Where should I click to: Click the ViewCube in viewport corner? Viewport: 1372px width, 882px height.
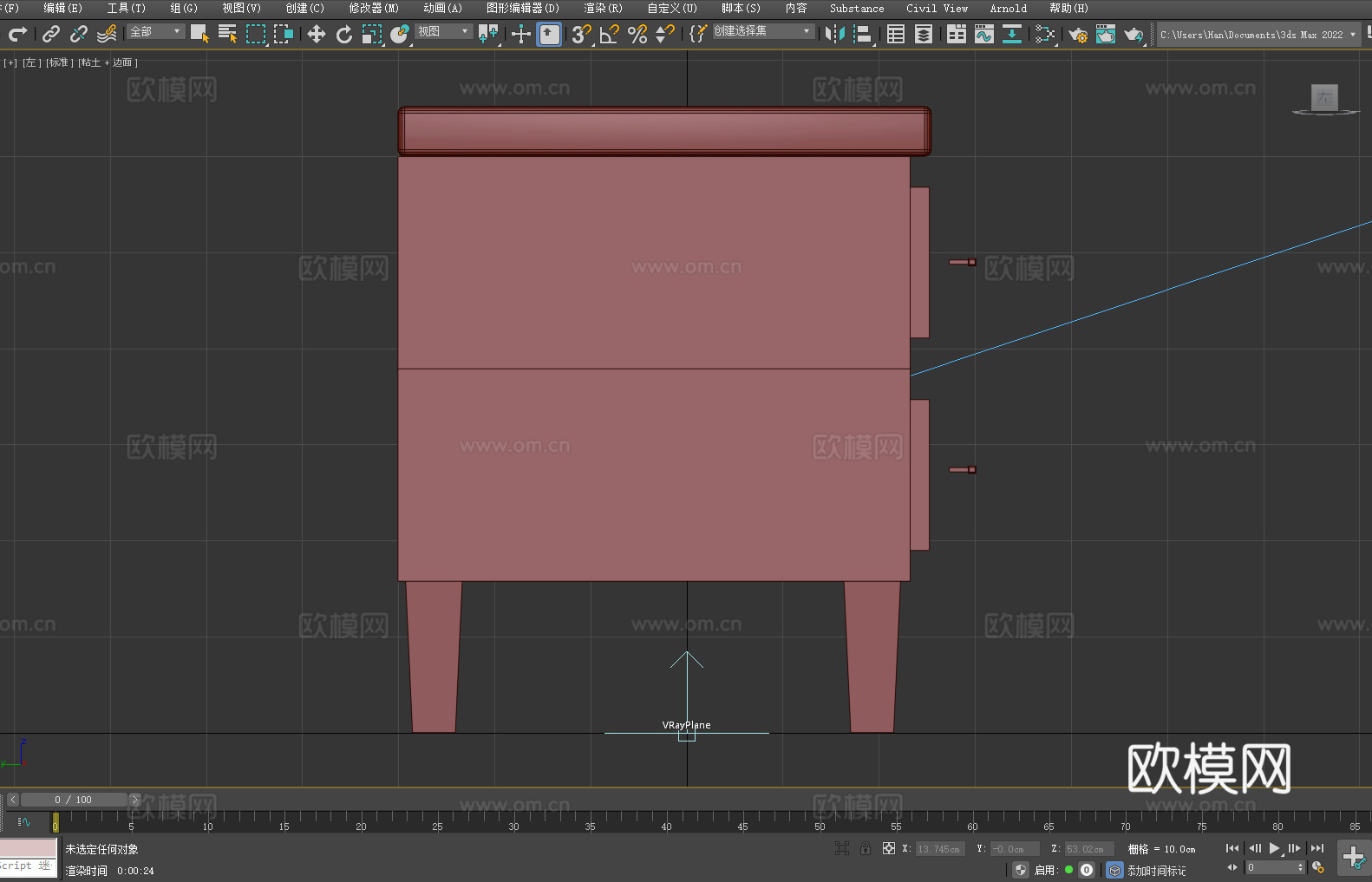pos(1325,99)
